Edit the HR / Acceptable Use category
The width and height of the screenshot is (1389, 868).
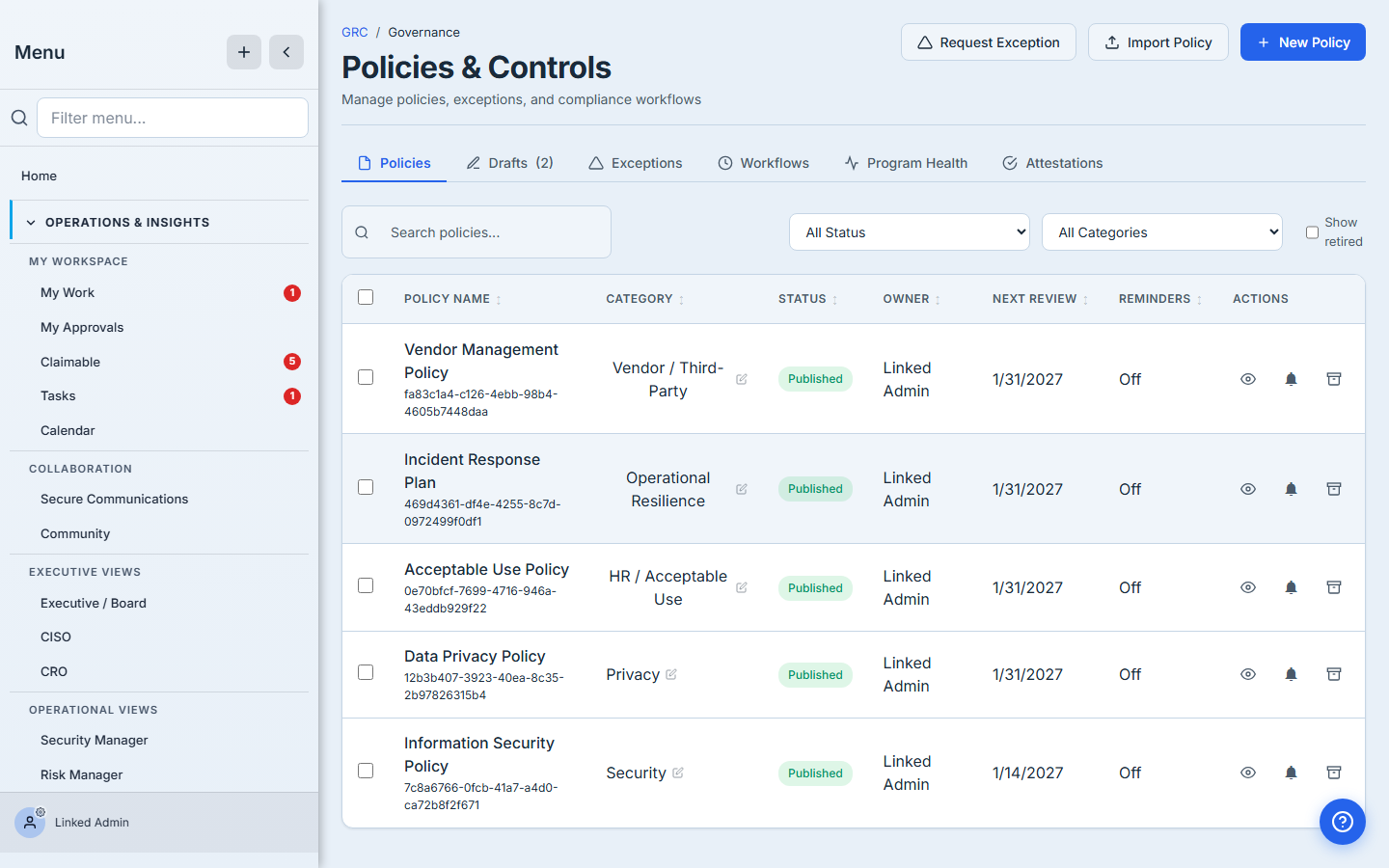coord(742,587)
